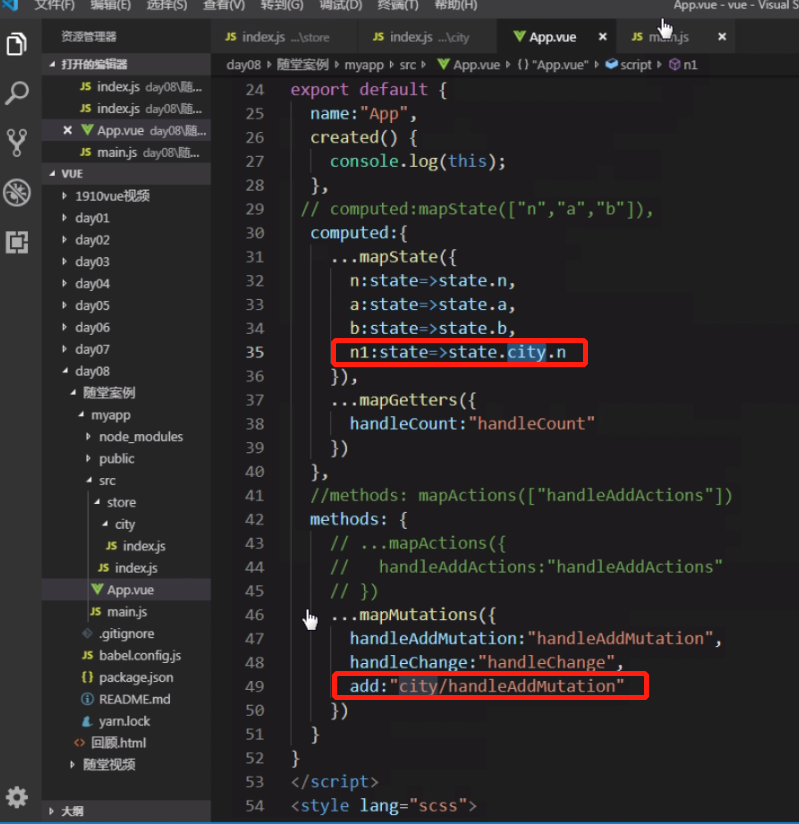799x824 pixels.
Task: Open the Explorer view in the activity bar
Action: click(17, 44)
